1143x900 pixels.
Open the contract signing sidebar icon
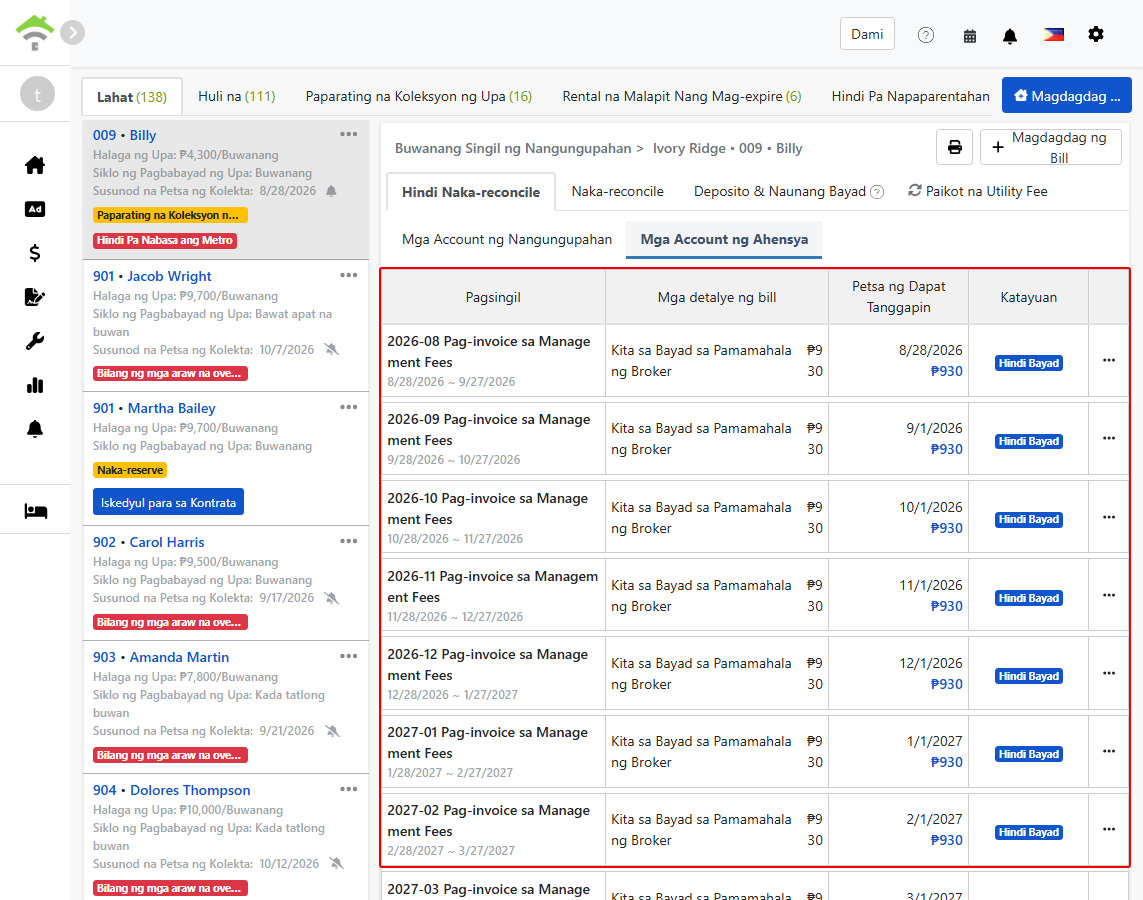[35, 297]
